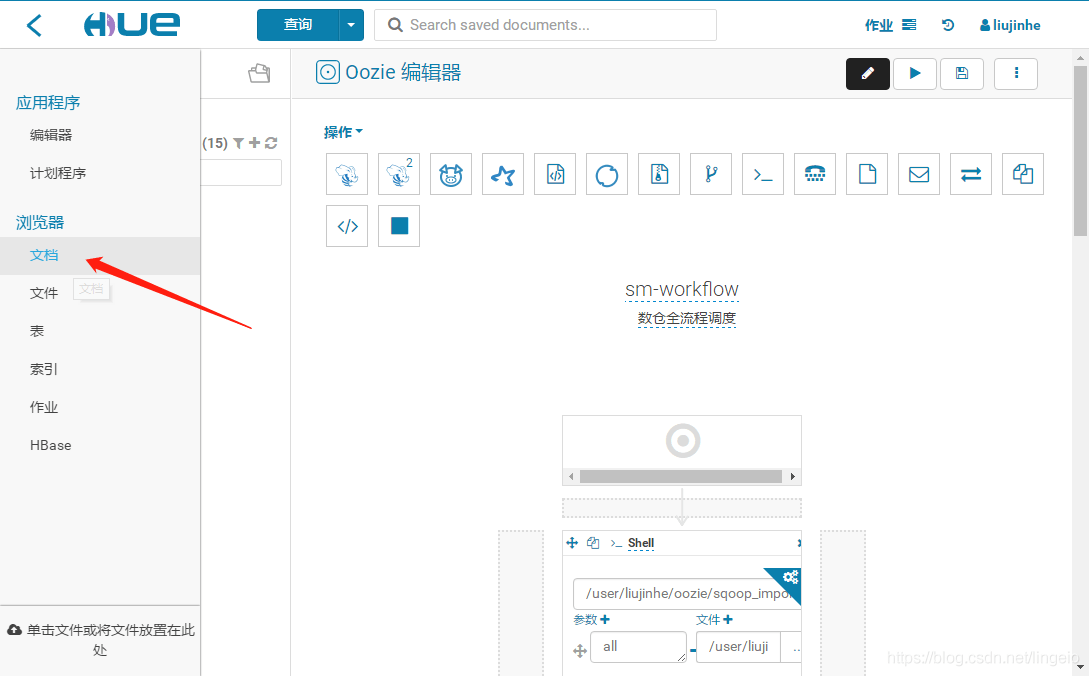Add a Streaming action with arrows icon
The height and width of the screenshot is (676, 1089).
[x=971, y=174]
